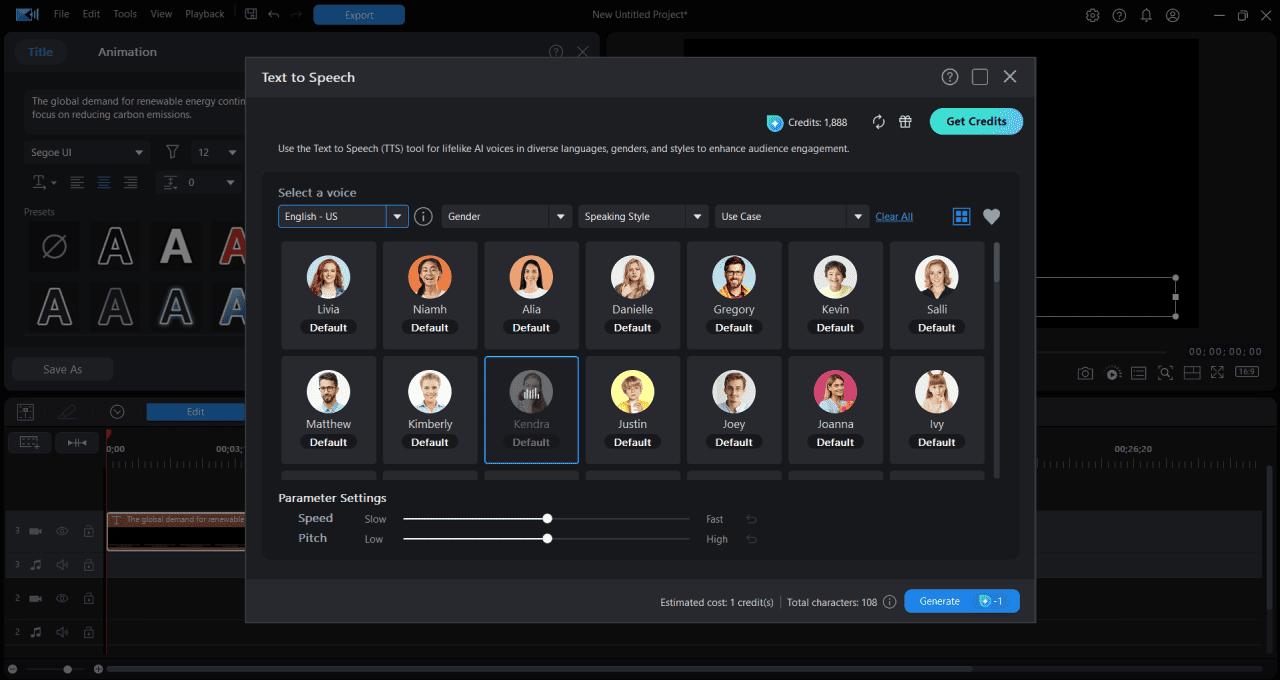This screenshot has width=1280, height=680.
Task: Click the Clear All link
Action: coord(893,216)
